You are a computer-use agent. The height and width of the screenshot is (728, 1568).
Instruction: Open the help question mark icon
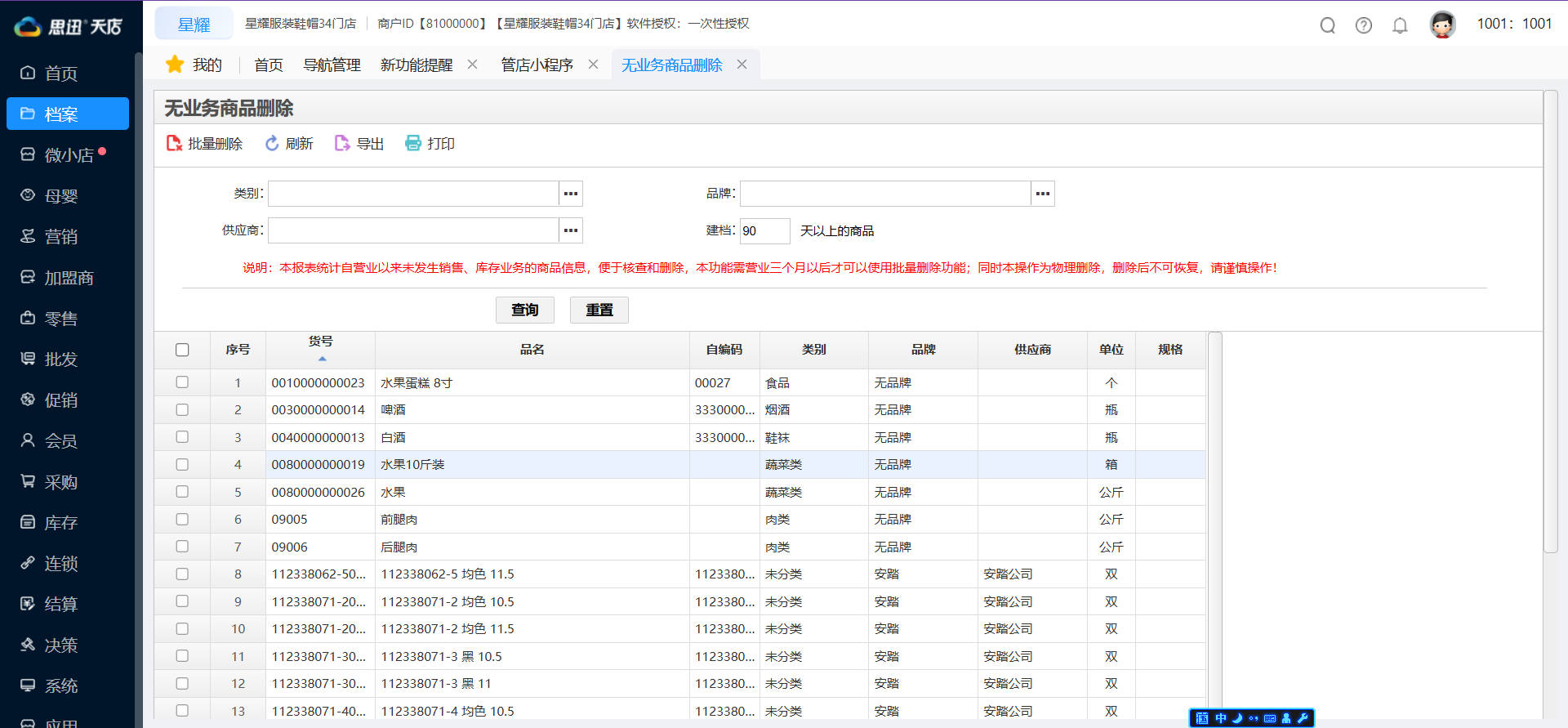[1363, 25]
